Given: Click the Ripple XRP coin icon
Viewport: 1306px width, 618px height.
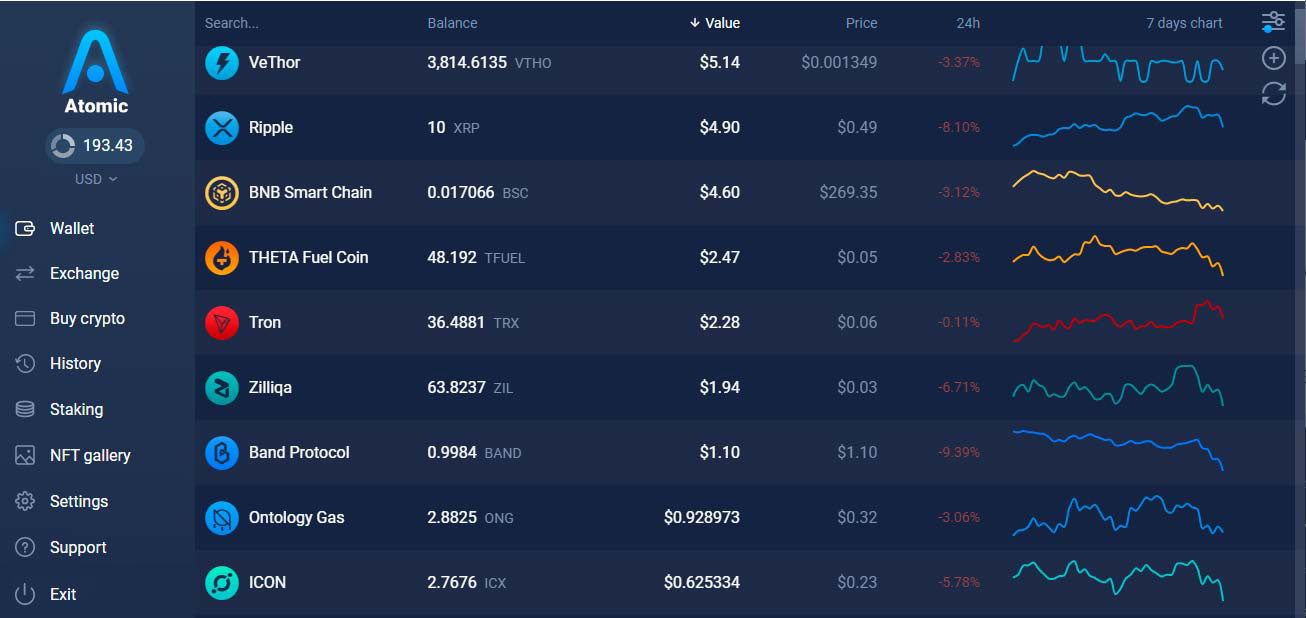Looking at the screenshot, I should click(221, 127).
